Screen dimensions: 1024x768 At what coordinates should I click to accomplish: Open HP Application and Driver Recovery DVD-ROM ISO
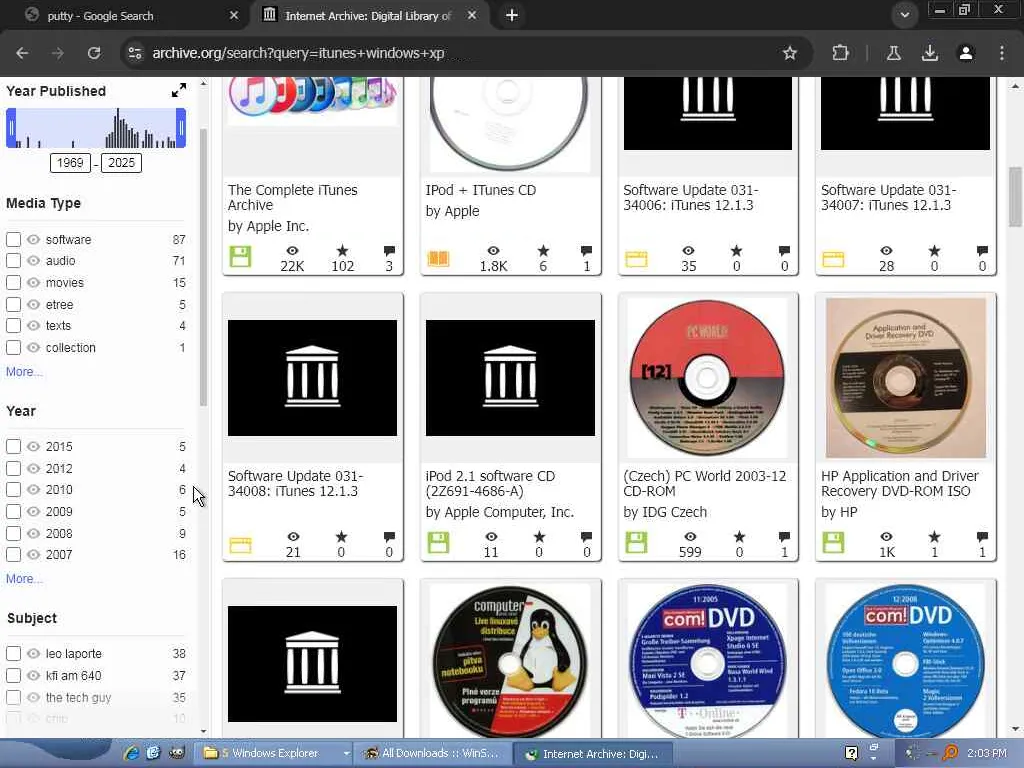pos(899,483)
